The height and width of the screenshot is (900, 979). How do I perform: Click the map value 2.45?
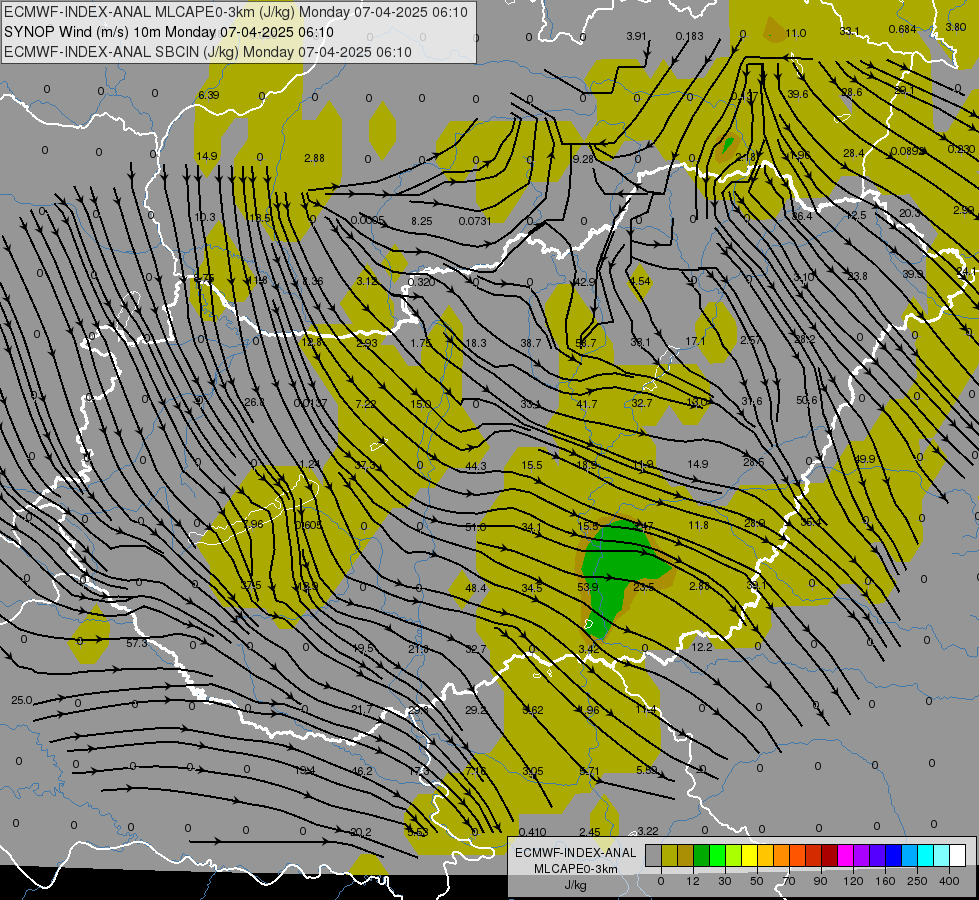pos(589,832)
